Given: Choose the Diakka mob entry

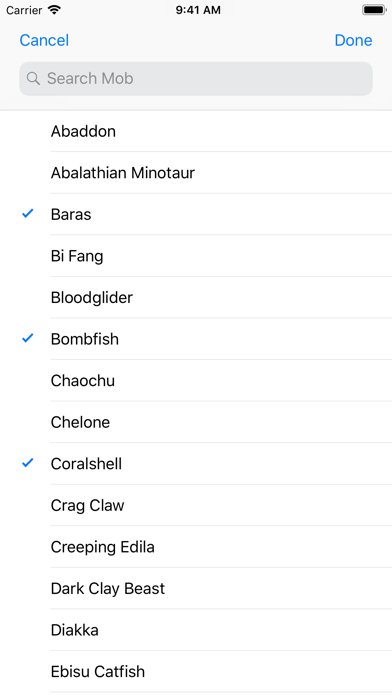Looking at the screenshot, I should (196, 630).
